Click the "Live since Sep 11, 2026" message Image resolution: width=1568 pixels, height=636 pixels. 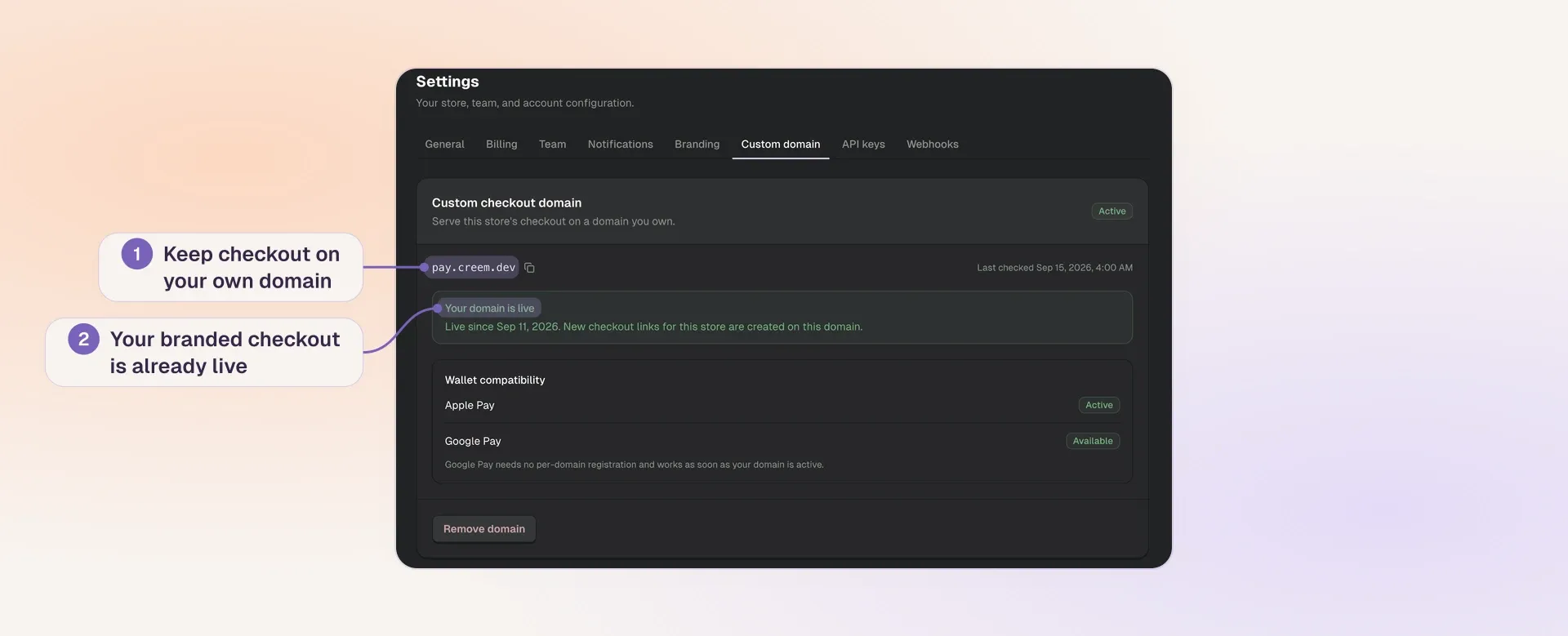653,327
